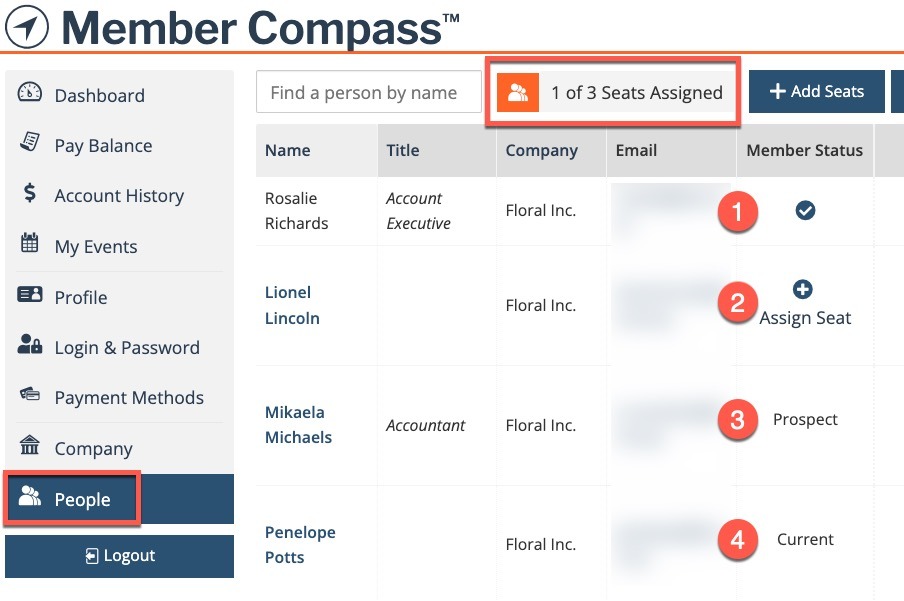The image size is (904, 601).
Task: Click the Company bank building icon
Action: pyautogui.click(x=29, y=445)
